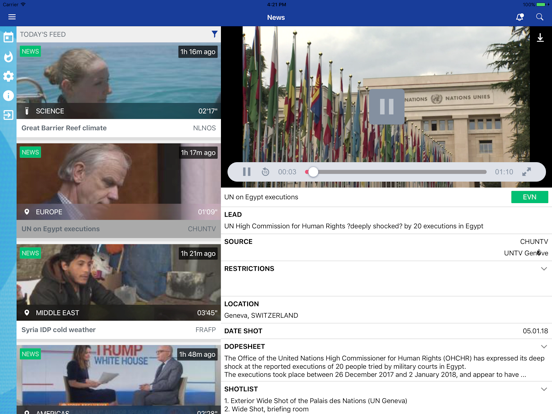Screen dimensions: 552x414
Task: Click the science icon beside SCIENCE
Action: tap(26, 111)
